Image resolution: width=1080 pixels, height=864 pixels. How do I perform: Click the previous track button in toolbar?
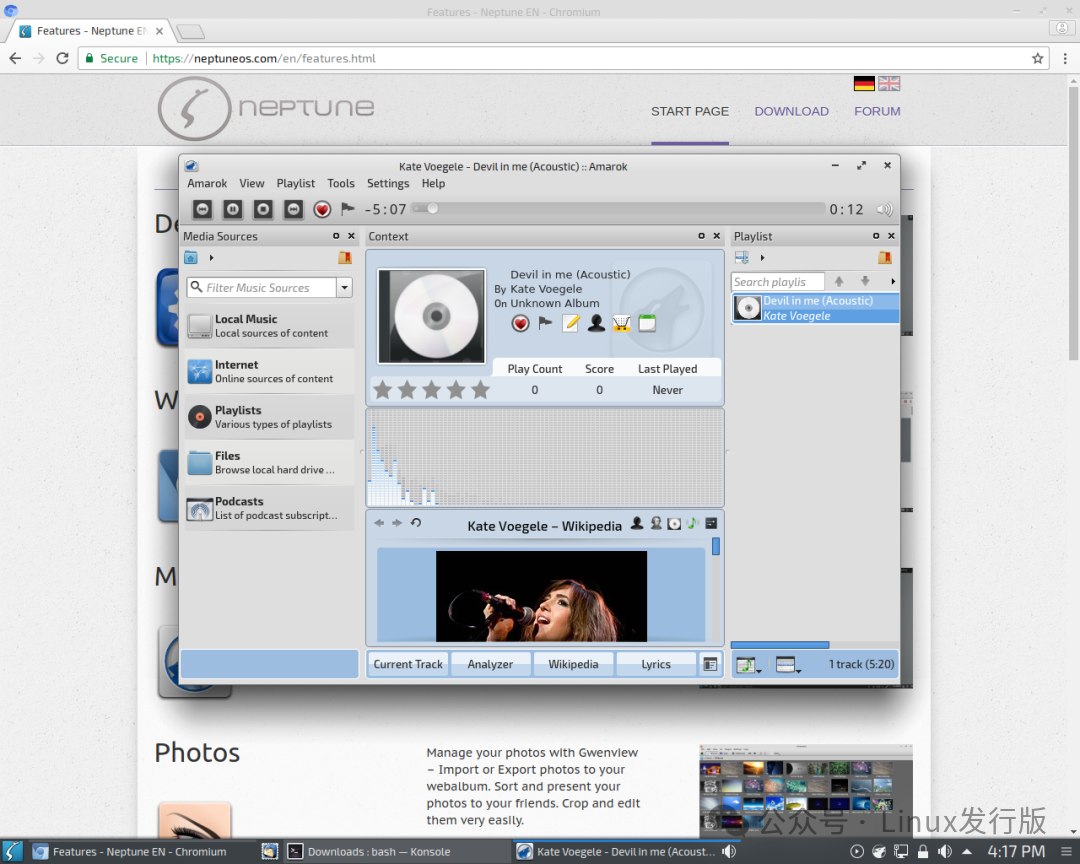coord(203,209)
